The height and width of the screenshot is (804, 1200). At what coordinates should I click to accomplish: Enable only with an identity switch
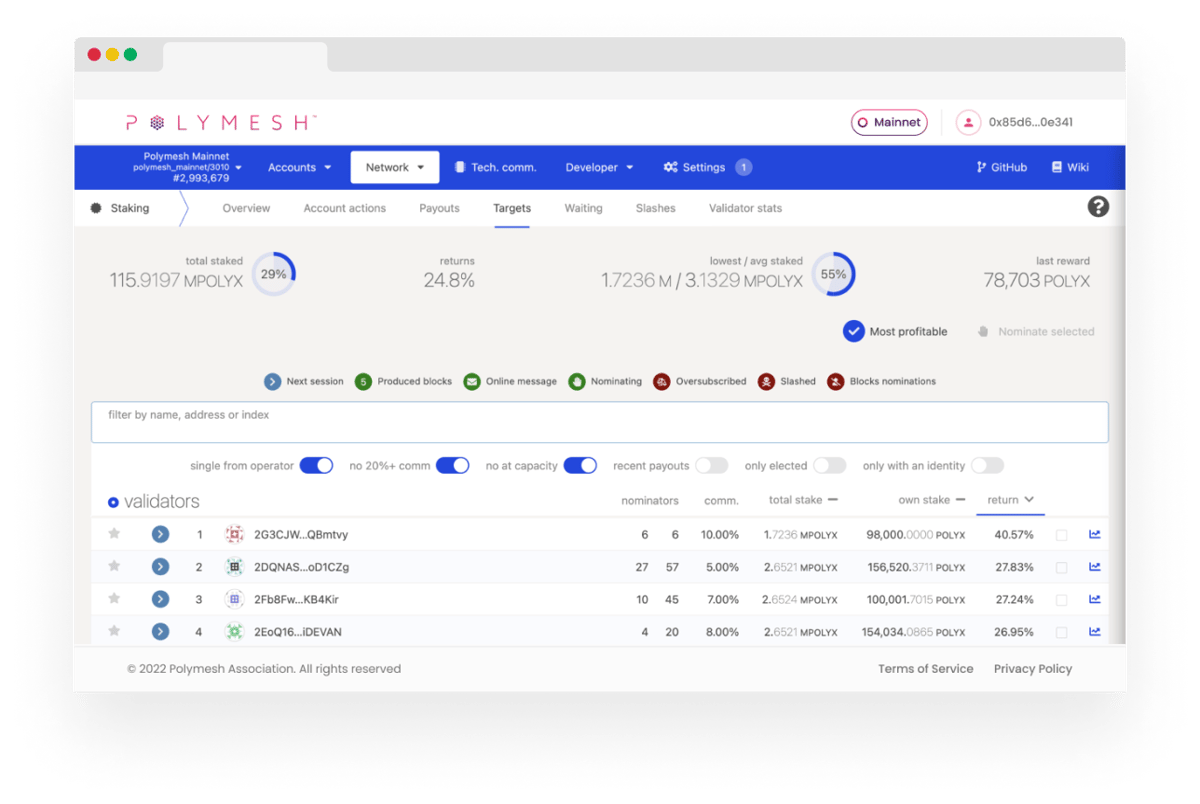click(987, 466)
